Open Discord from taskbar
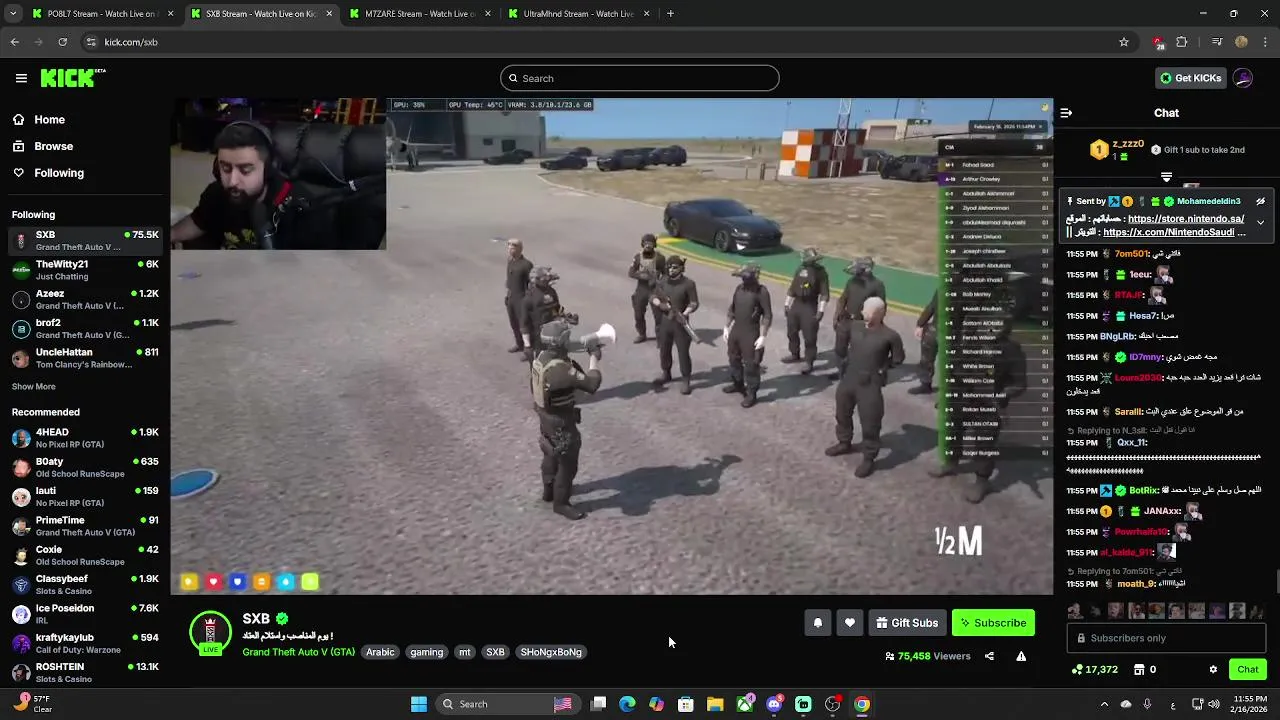Screen dimensions: 1280x720 tap(774, 704)
